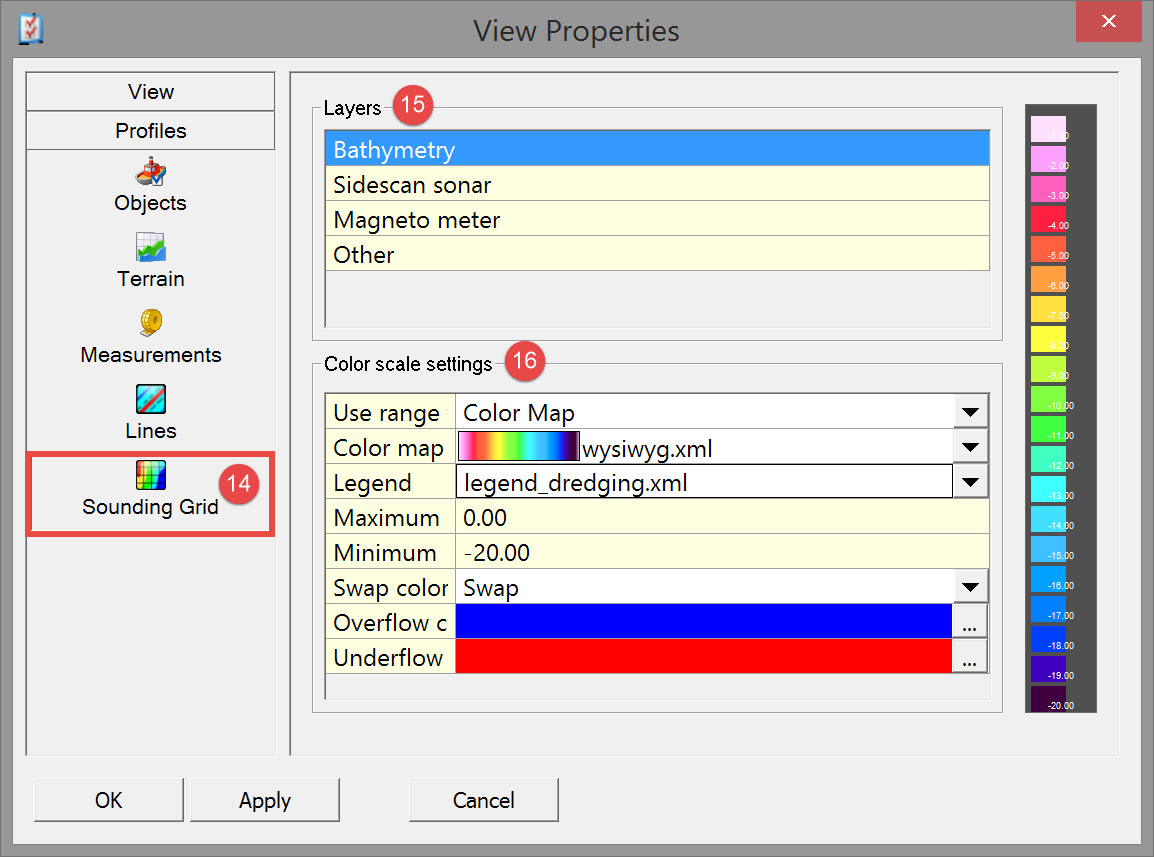Open Overflow color picker ellipsis button
Screen dimensions: 1154x857
point(970,622)
